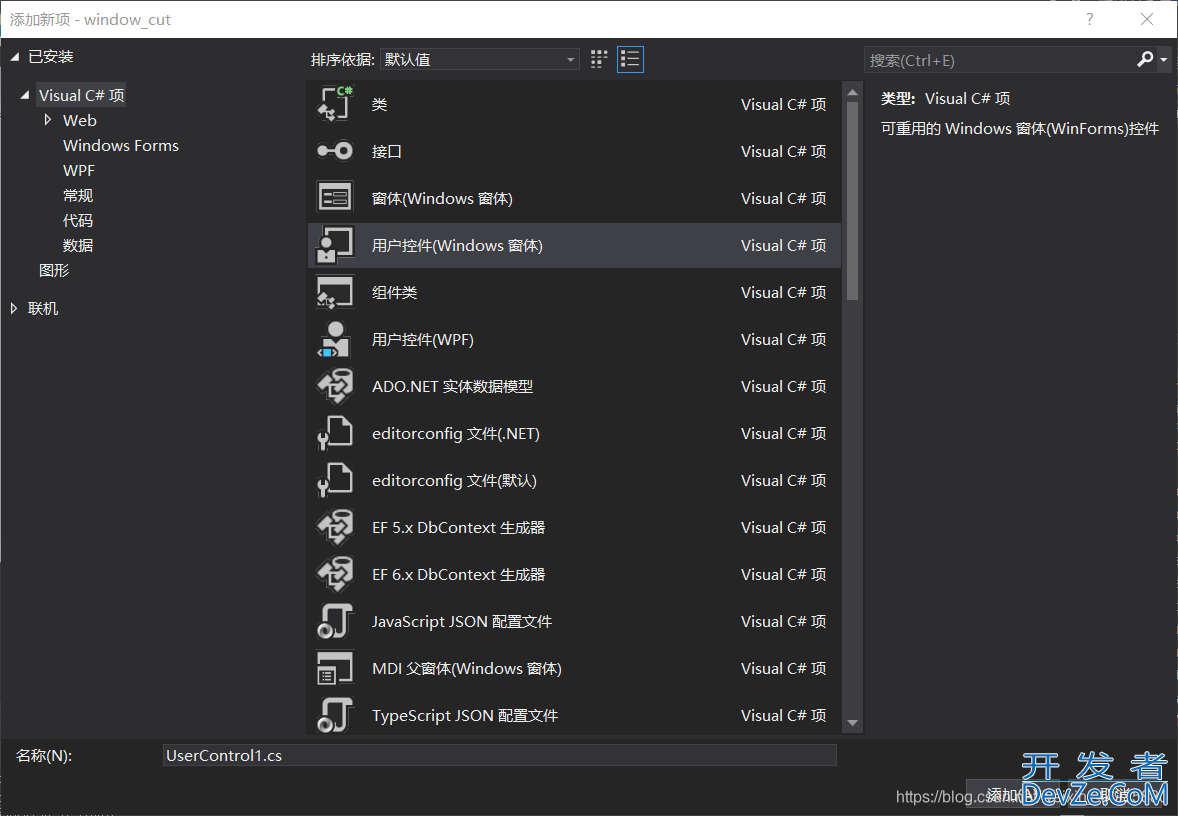Click the 搜索(Ctrl+E) search box

(x=999, y=60)
